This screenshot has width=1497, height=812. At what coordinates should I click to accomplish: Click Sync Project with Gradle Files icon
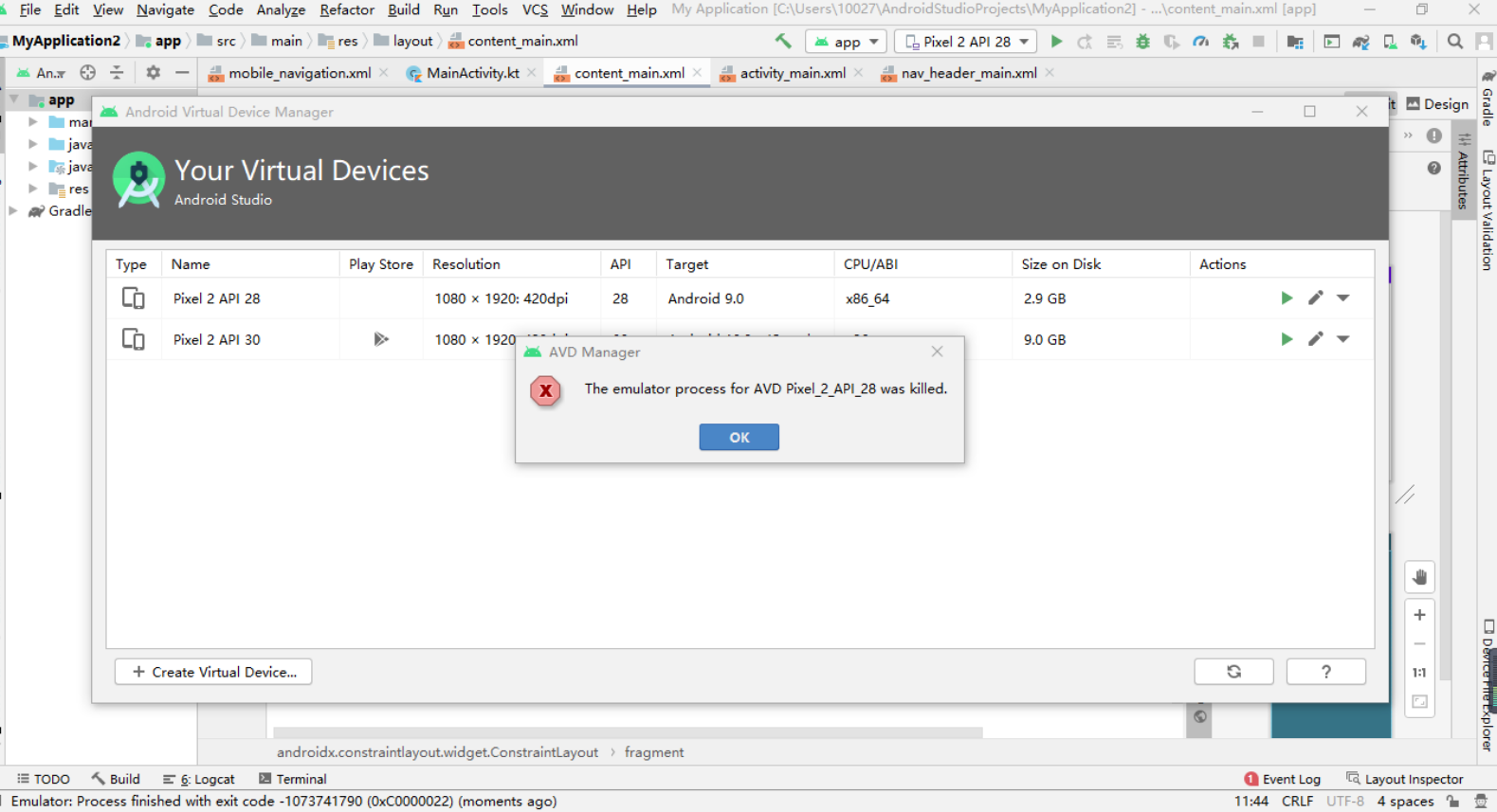tap(1361, 42)
